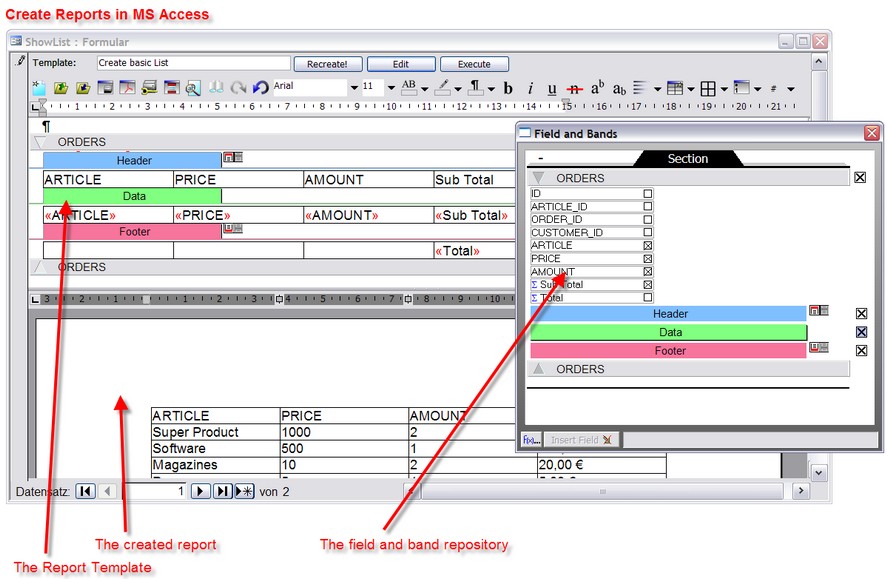This screenshot has height=579, width=888.
Task: Toggle the Footer band checkbox
Action: point(861,350)
